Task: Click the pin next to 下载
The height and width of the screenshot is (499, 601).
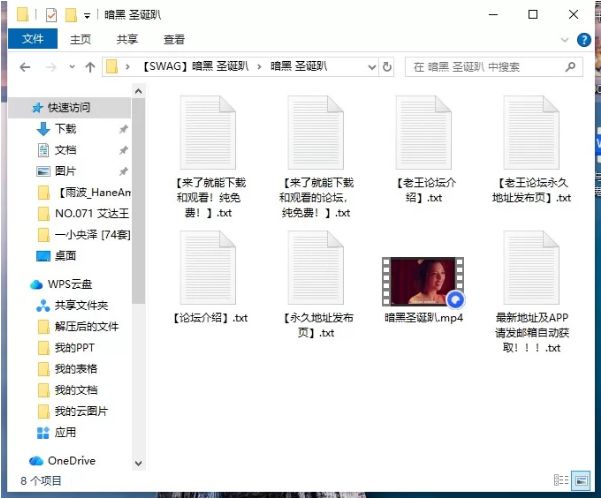Action: tap(123, 129)
